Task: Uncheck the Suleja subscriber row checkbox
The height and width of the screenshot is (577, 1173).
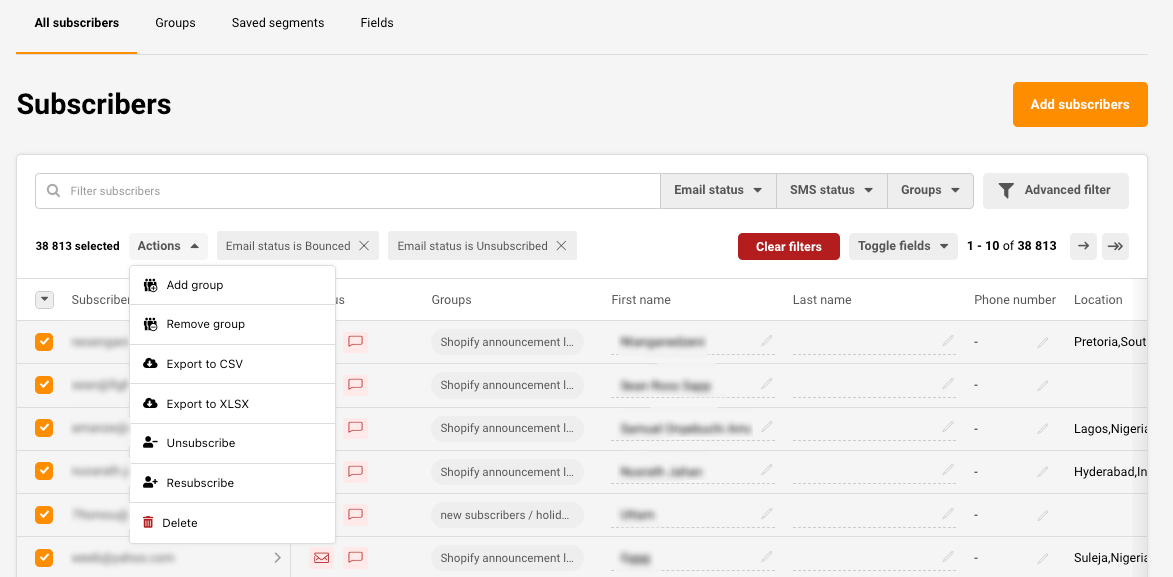Action: pos(44,558)
